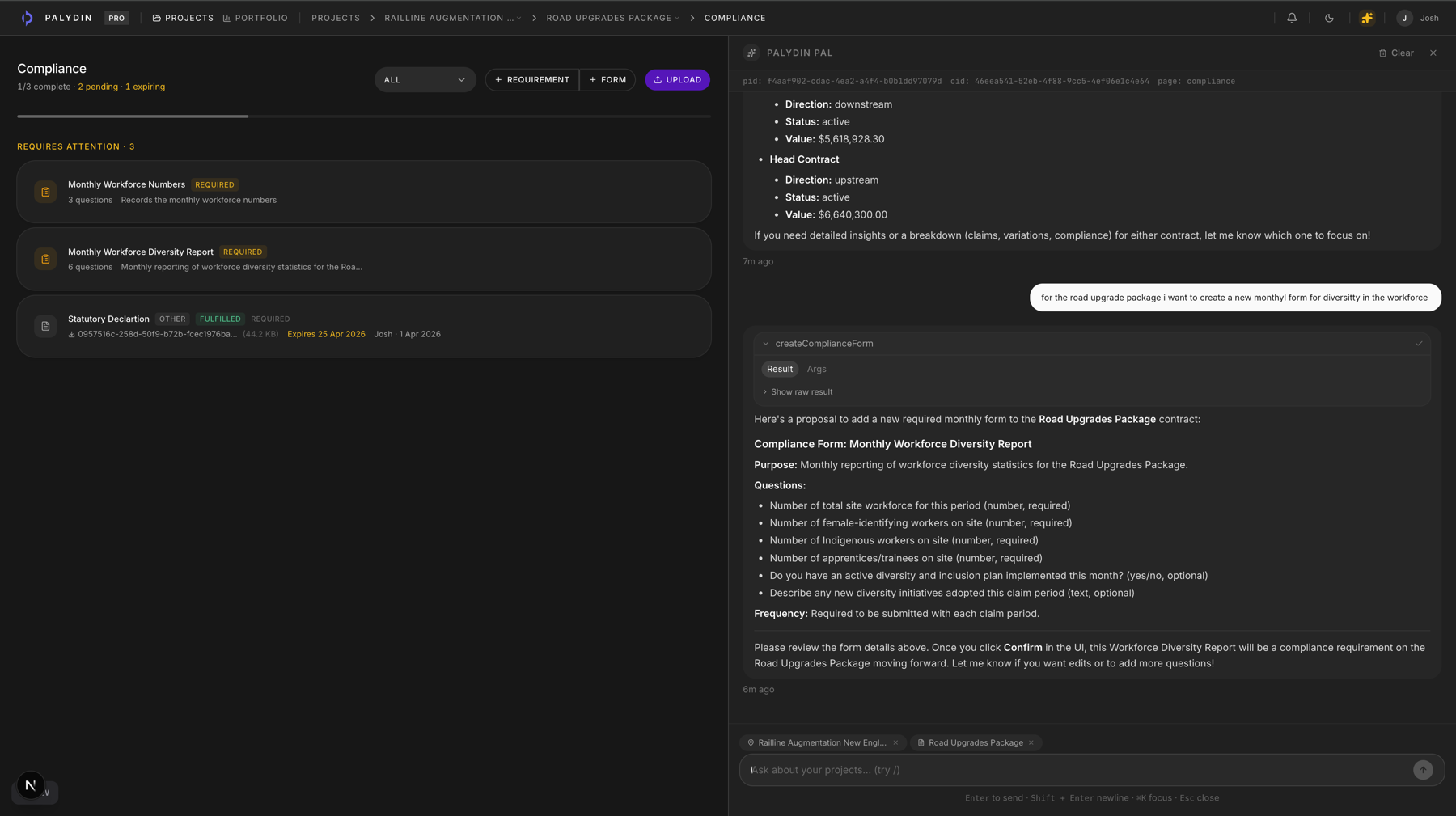
Task: Click the Upload button
Action: (677, 79)
